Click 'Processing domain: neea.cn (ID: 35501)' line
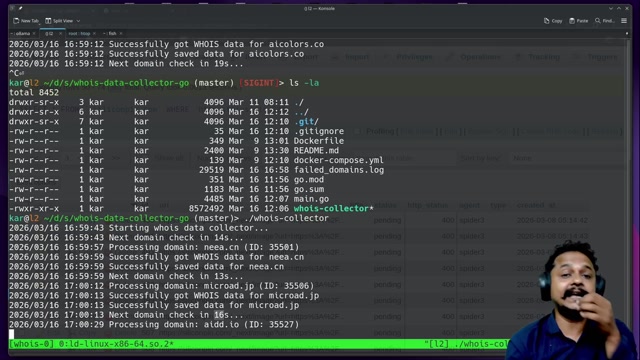 (154, 247)
